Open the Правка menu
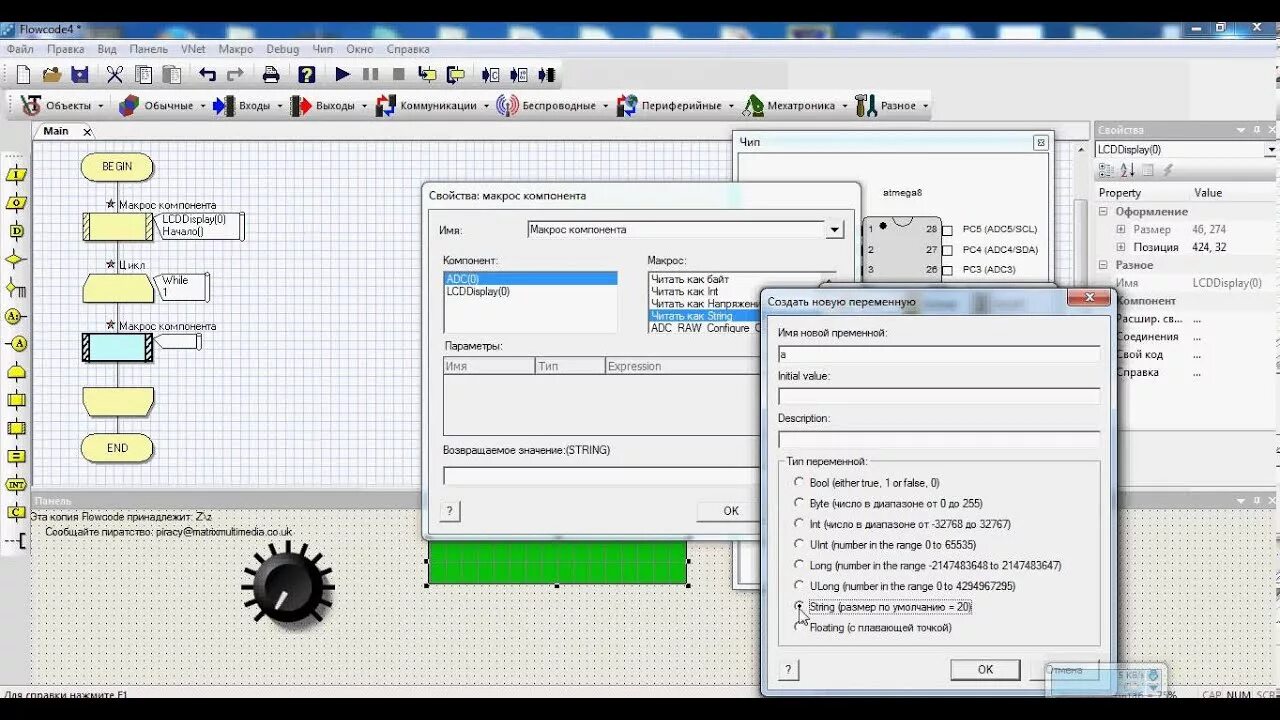The image size is (1280, 720). (65, 49)
